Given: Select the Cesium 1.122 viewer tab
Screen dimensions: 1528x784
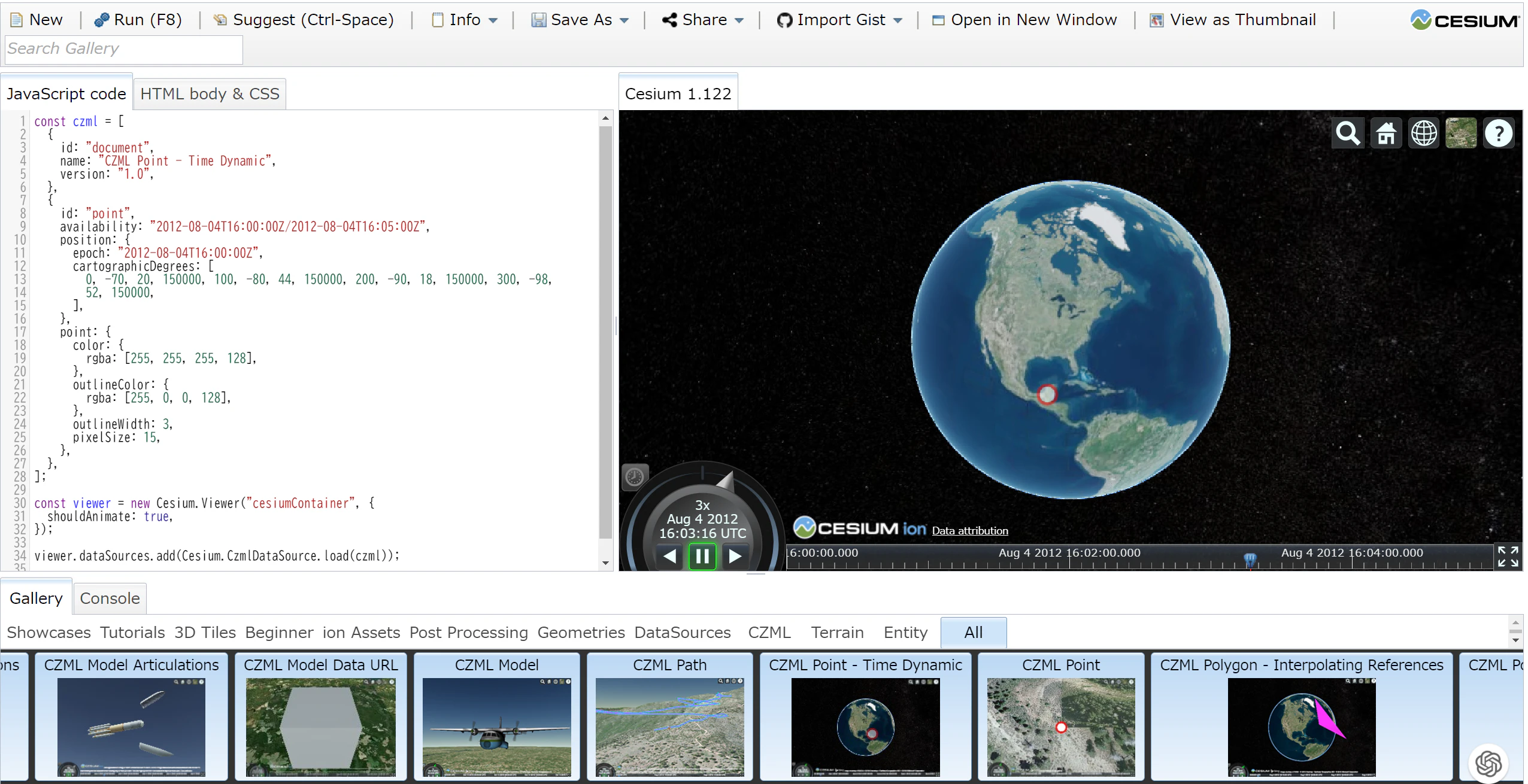Looking at the screenshot, I should (678, 94).
